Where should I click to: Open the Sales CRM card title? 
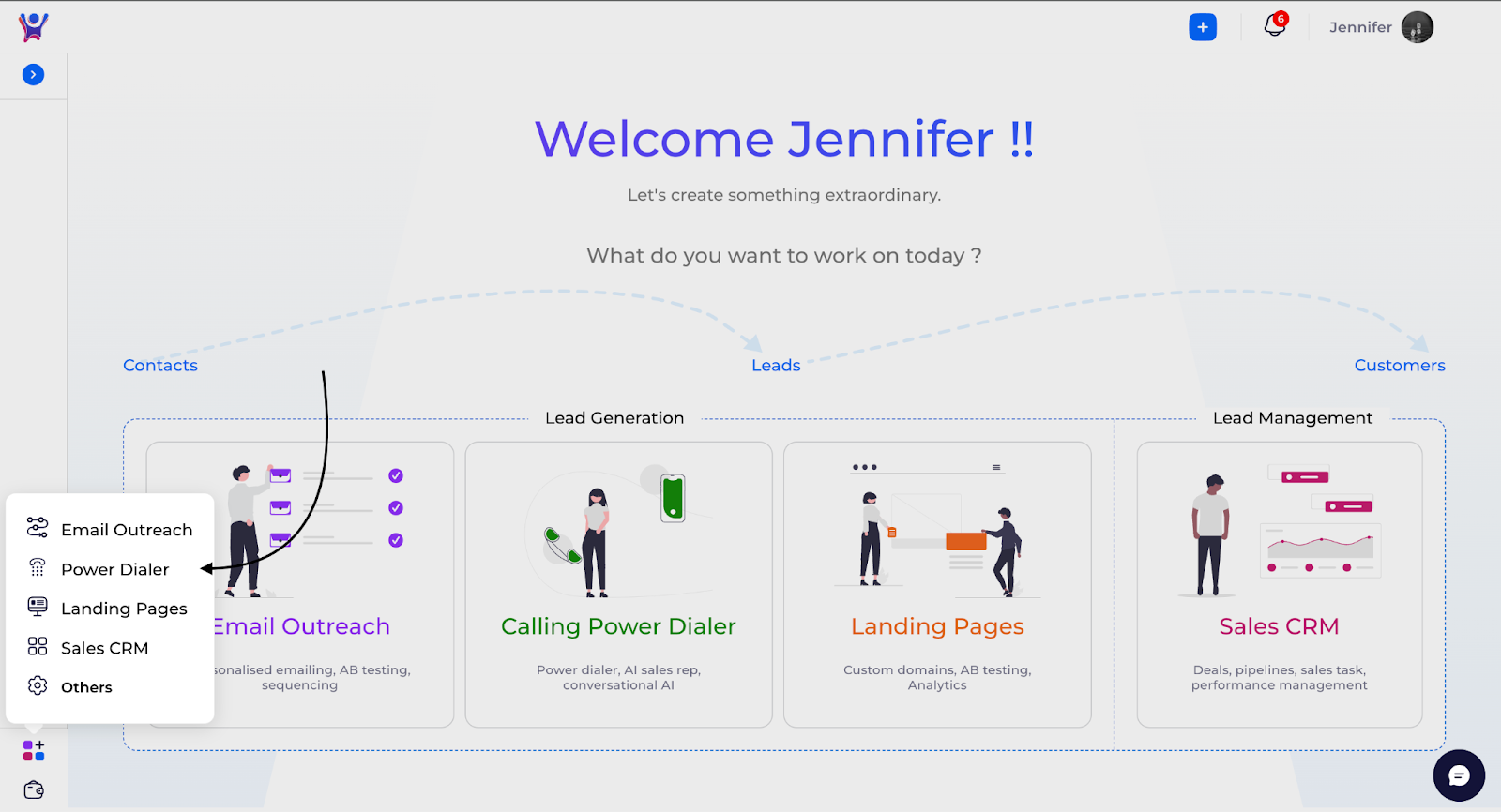(1279, 626)
